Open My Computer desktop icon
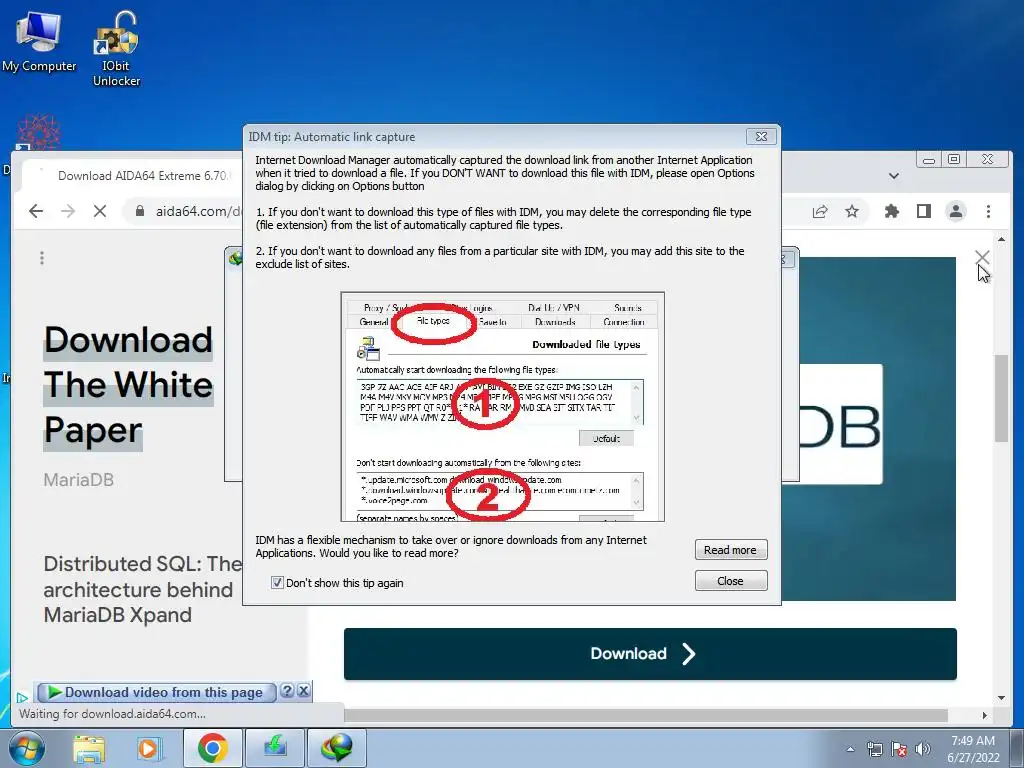 (x=39, y=42)
